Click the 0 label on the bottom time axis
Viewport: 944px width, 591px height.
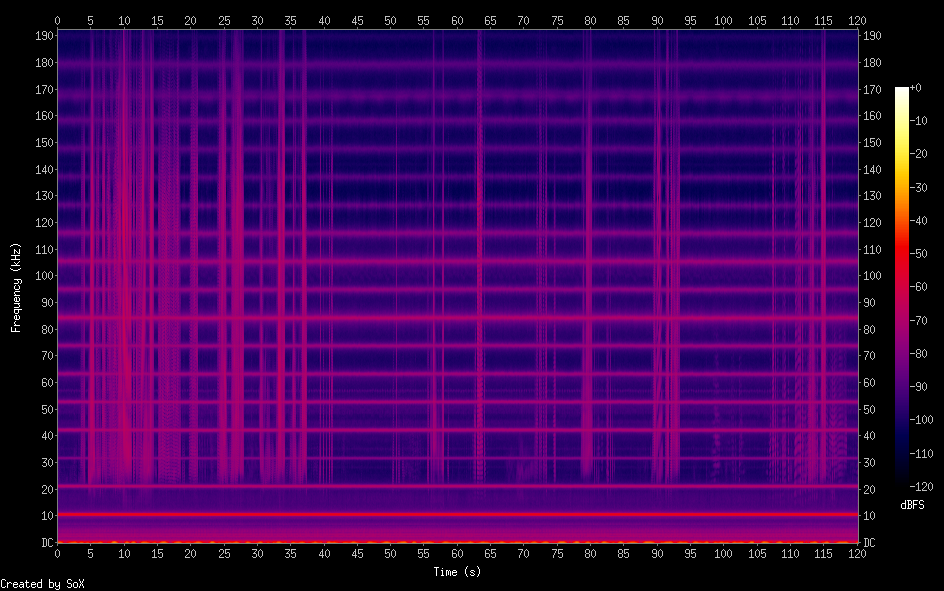(57, 553)
